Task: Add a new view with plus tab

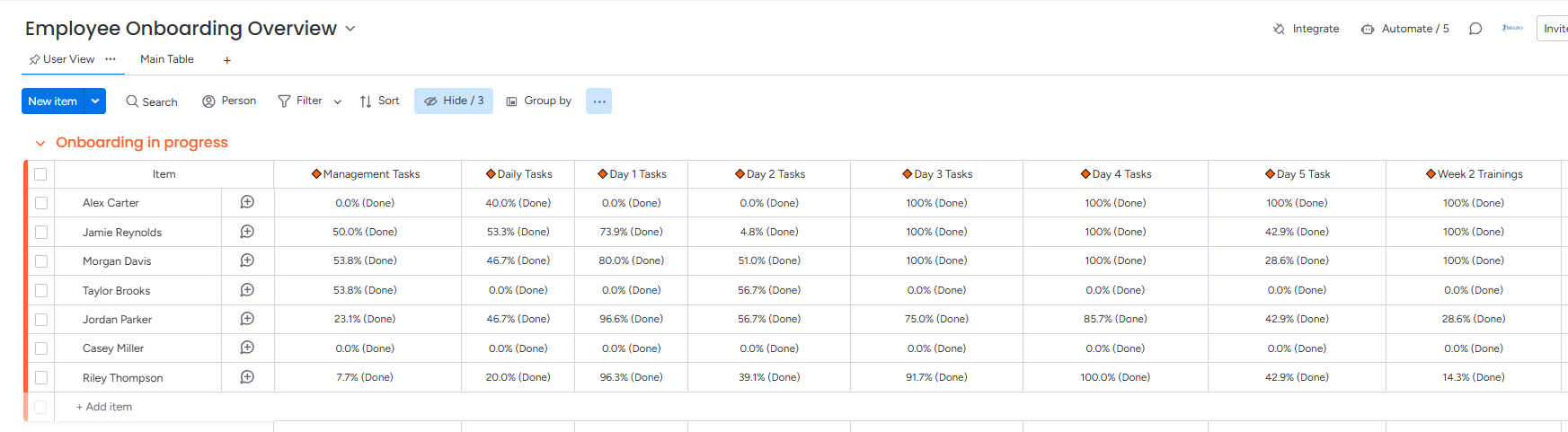Action: (227, 60)
